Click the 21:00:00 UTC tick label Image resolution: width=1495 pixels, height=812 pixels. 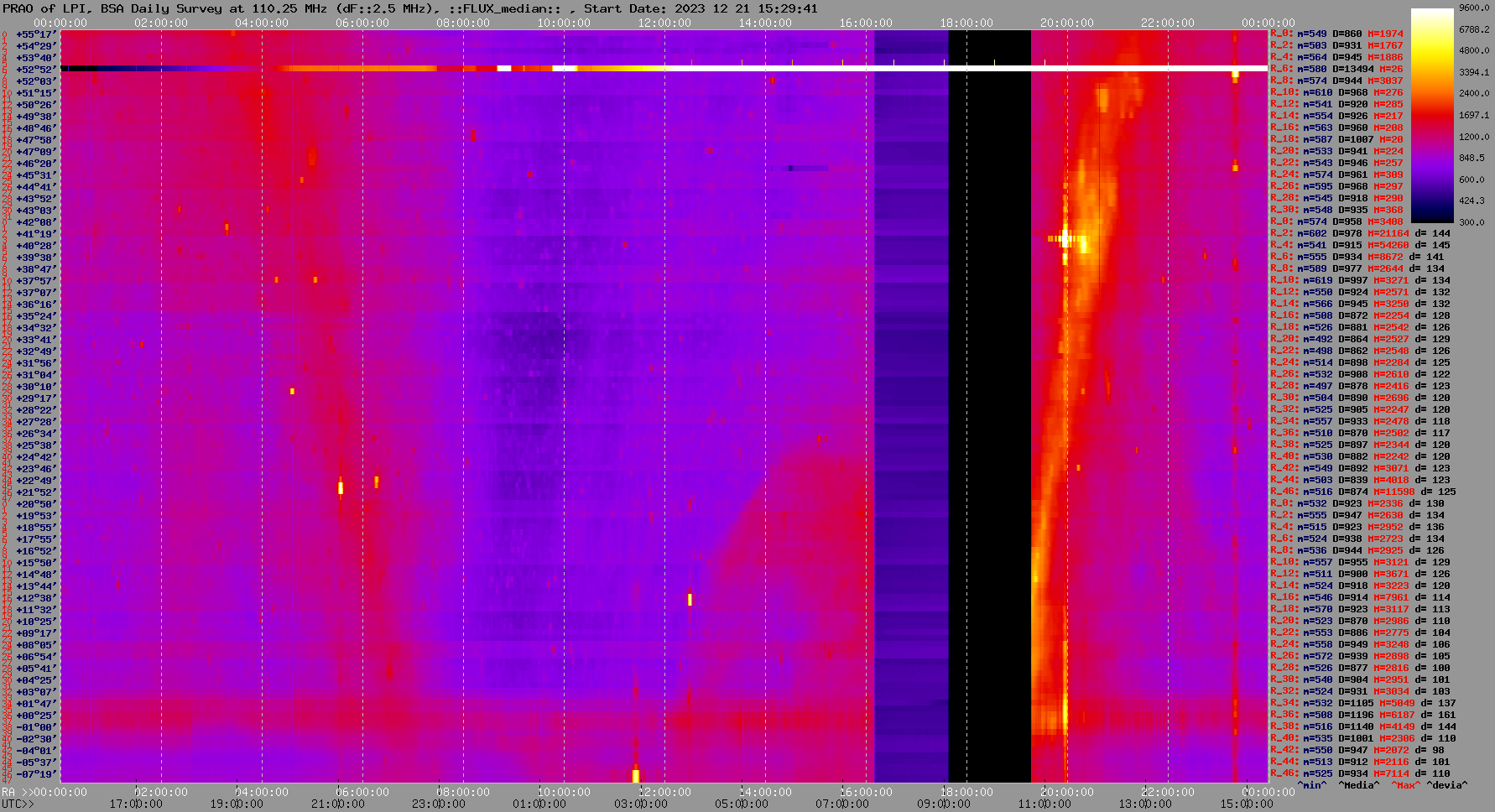(337, 804)
